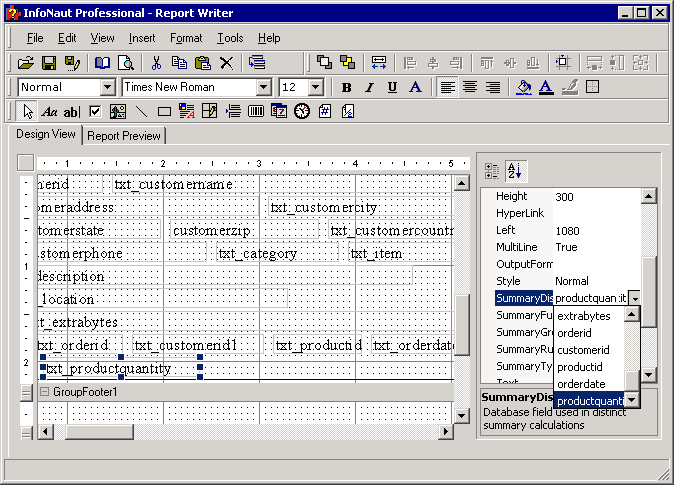Center the text alignment
Viewport: 674px width, 485px height.
point(470,87)
